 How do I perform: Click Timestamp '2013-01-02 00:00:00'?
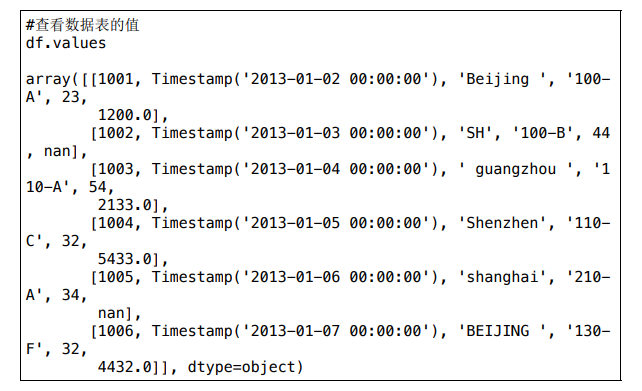(x=294, y=79)
